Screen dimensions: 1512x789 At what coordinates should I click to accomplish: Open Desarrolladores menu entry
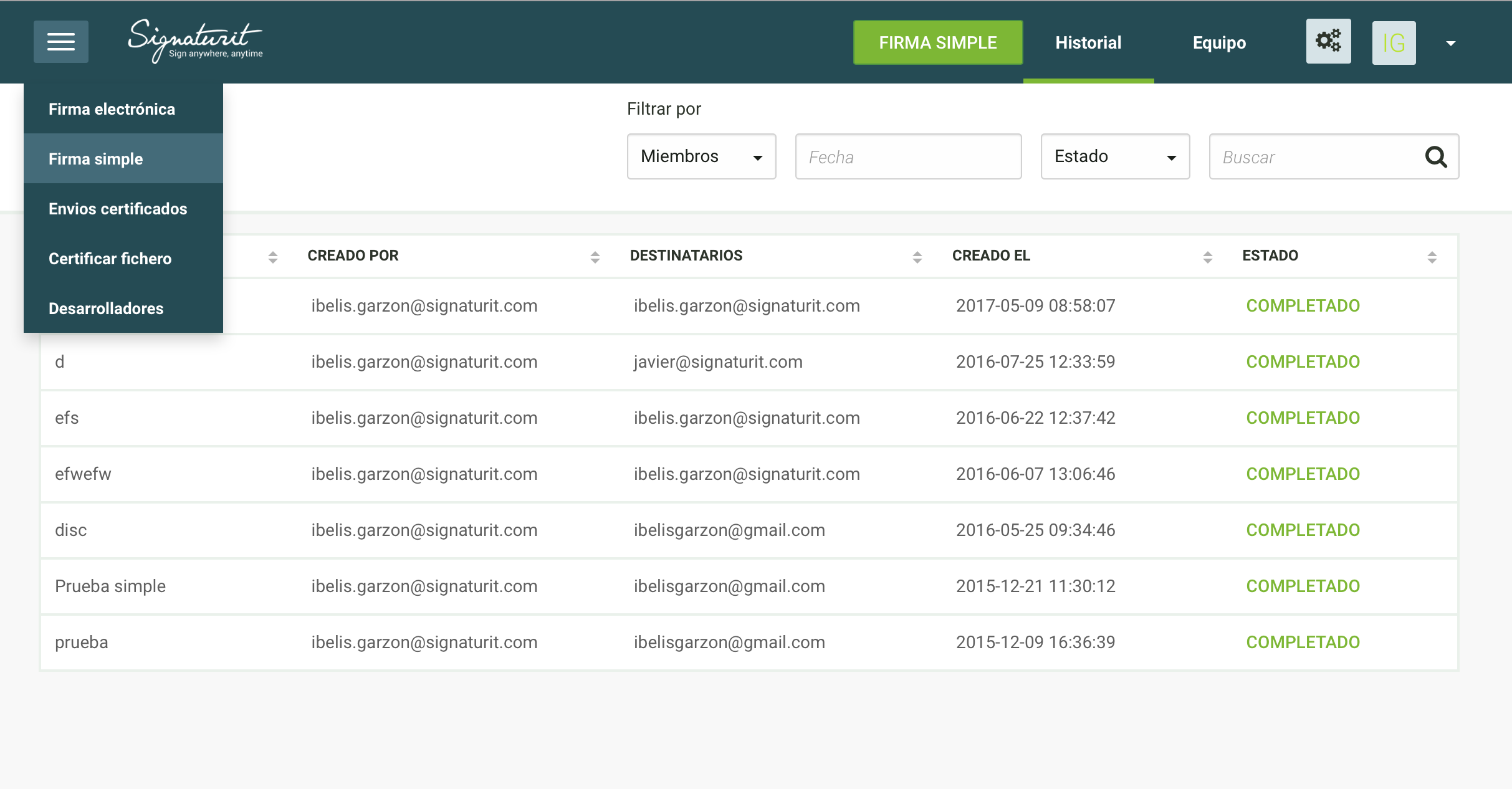[123, 308]
